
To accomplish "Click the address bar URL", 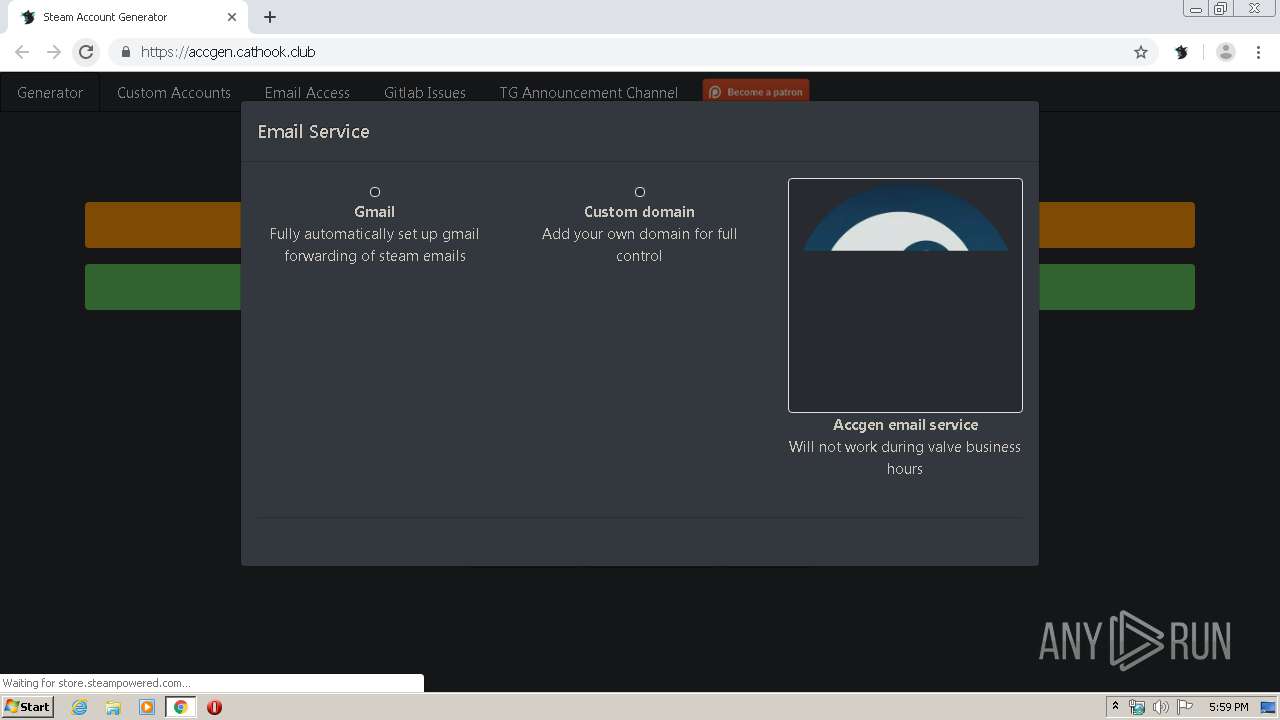I will point(228,52).
